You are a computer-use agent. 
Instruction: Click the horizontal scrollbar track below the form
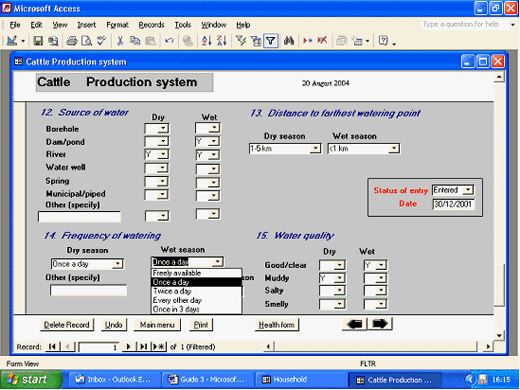(x=377, y=347)
